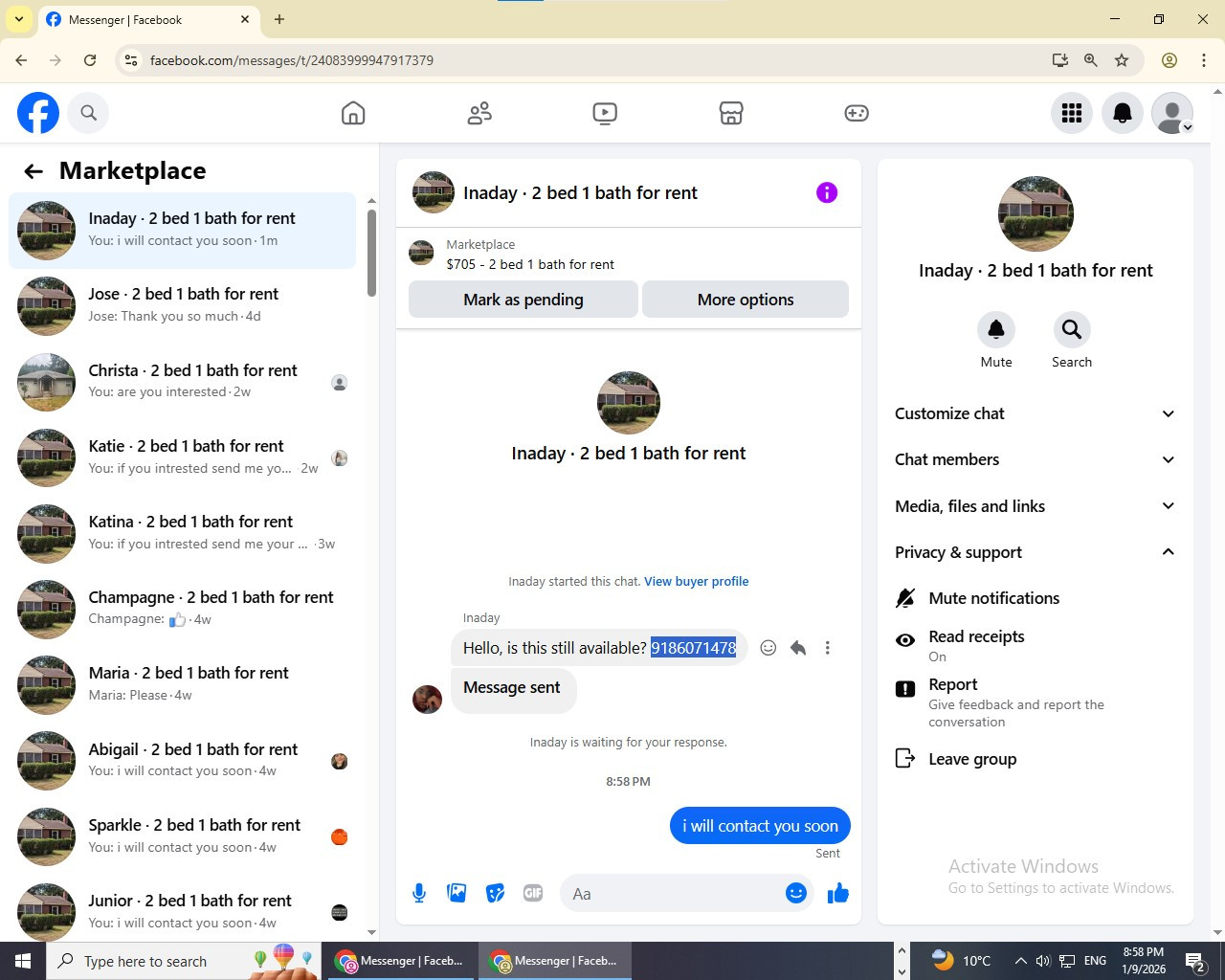Open the browser zoom magnifier icon
This screenshot has width=1225, height=980.
pyautogui.click(x=1090, y=60)
